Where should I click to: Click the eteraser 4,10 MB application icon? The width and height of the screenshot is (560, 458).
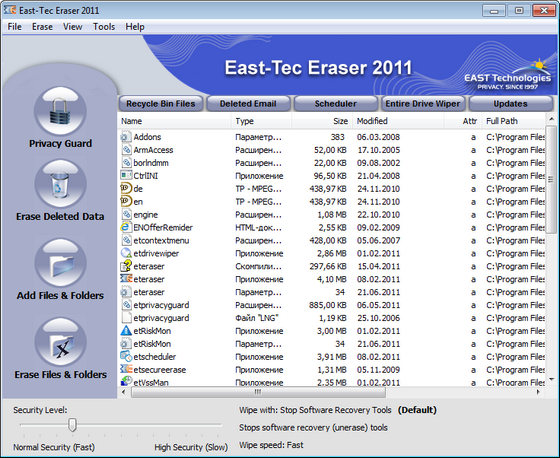(126, 279)
